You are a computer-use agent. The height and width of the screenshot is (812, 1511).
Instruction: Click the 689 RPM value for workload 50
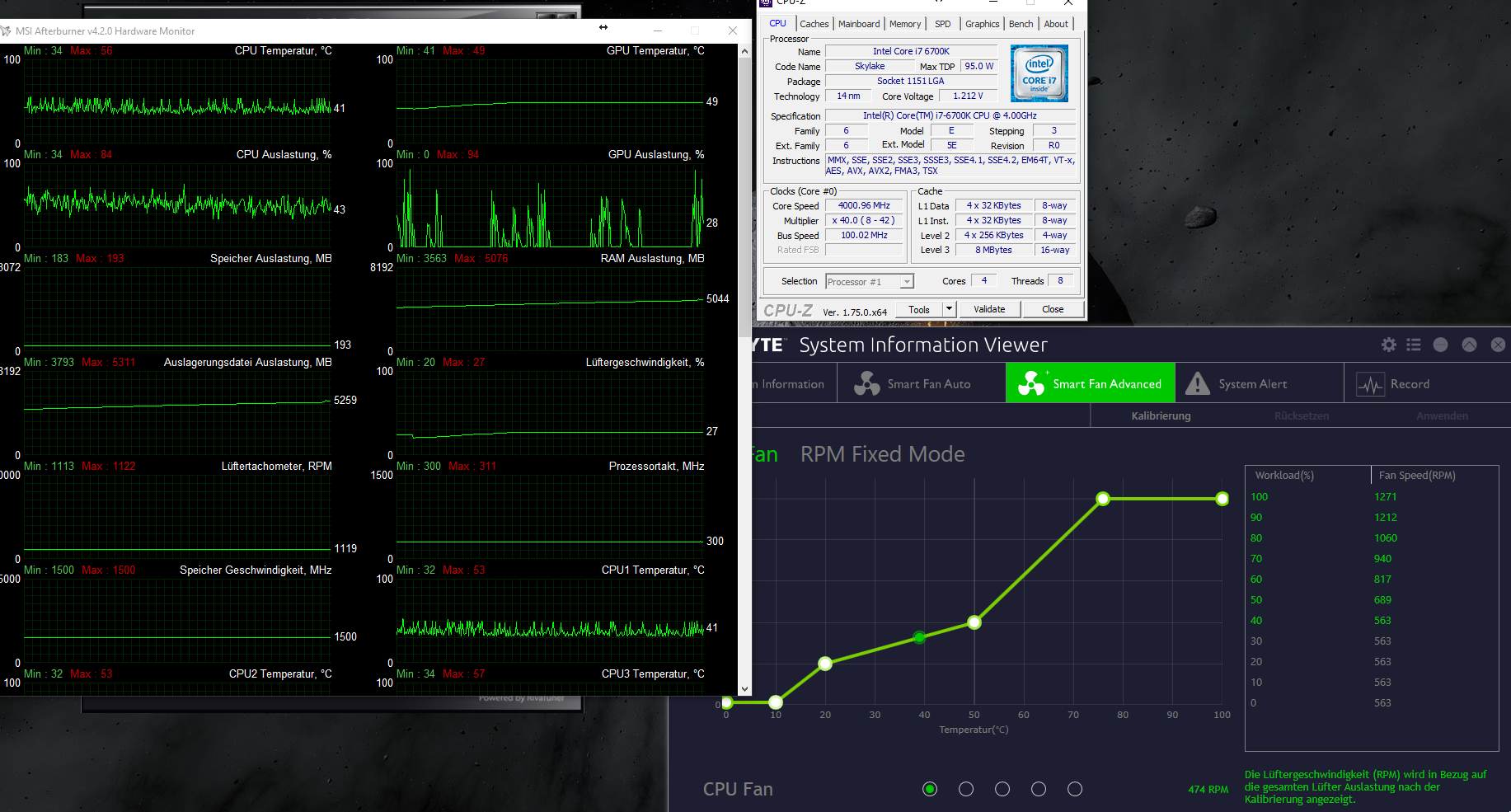coord(1382,600)
